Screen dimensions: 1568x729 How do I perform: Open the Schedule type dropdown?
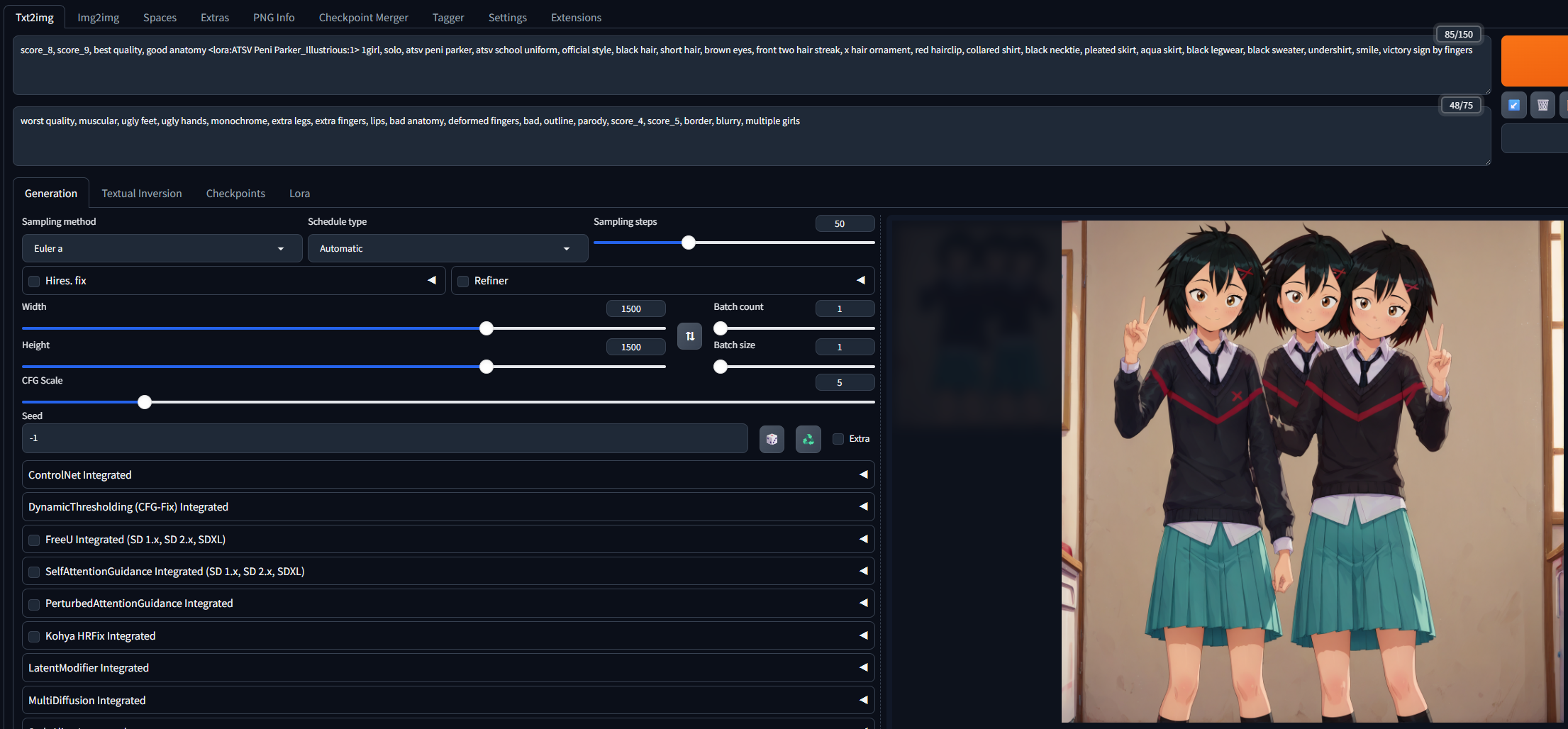447,248
